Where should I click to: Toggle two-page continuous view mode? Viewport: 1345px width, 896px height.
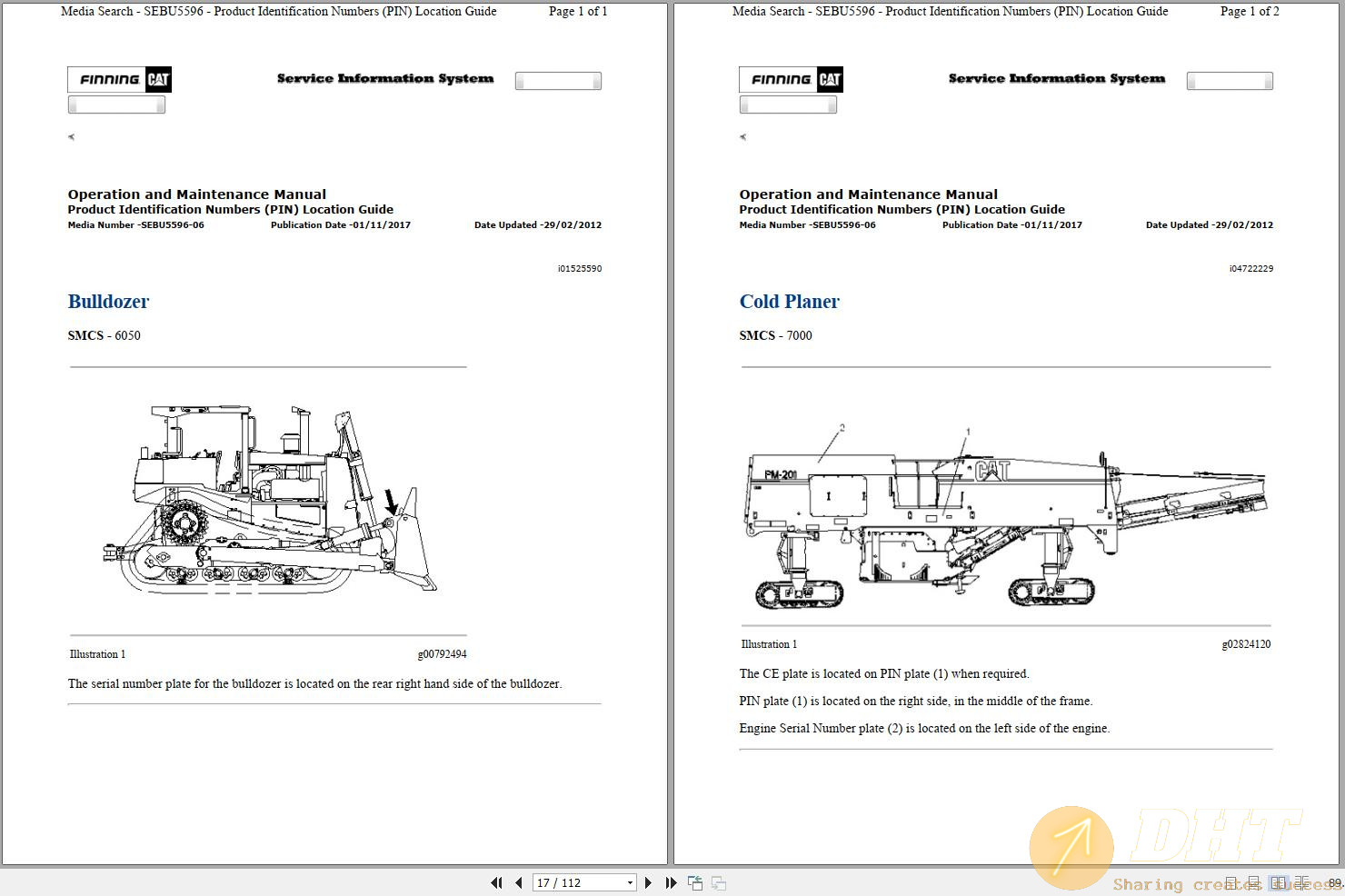1301,882
